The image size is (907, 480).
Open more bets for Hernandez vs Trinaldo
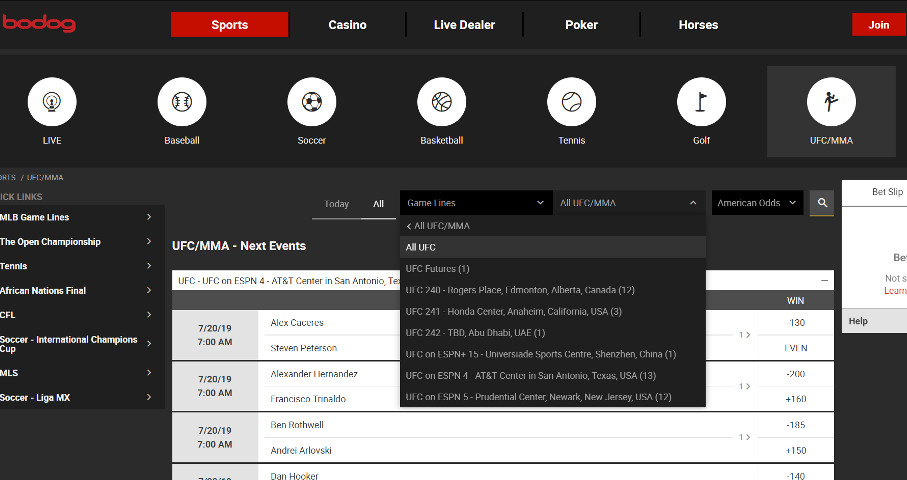[744, 386]
